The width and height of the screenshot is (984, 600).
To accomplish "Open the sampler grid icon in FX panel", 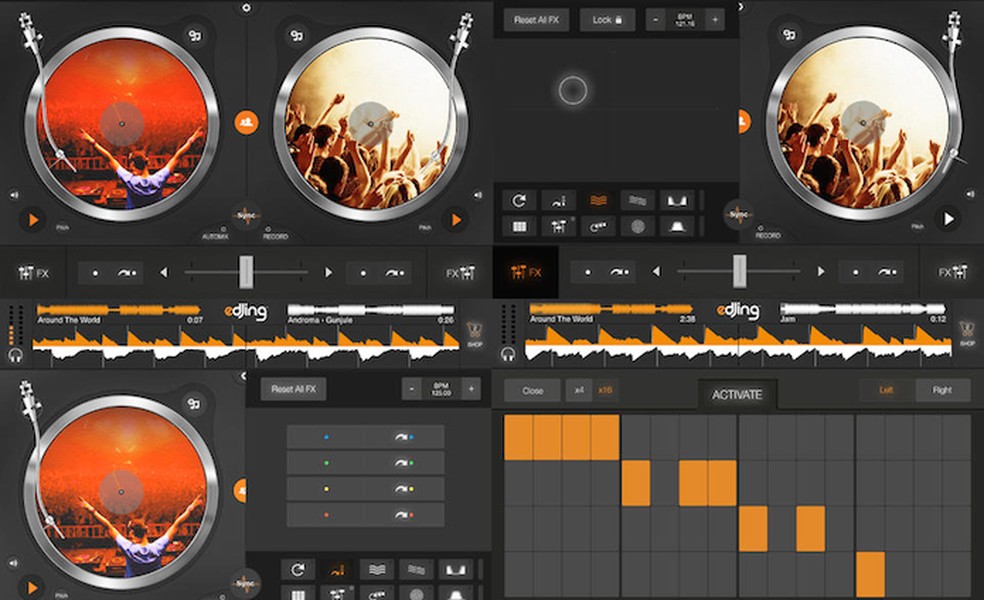I will pyautogui.click(x=518, y=228).
